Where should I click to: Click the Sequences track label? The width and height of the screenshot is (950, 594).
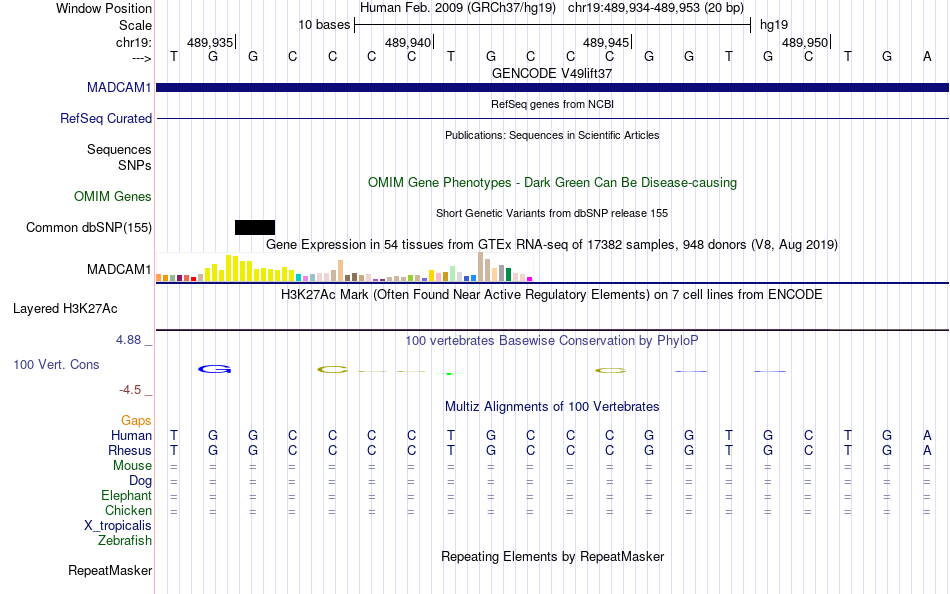119,149
